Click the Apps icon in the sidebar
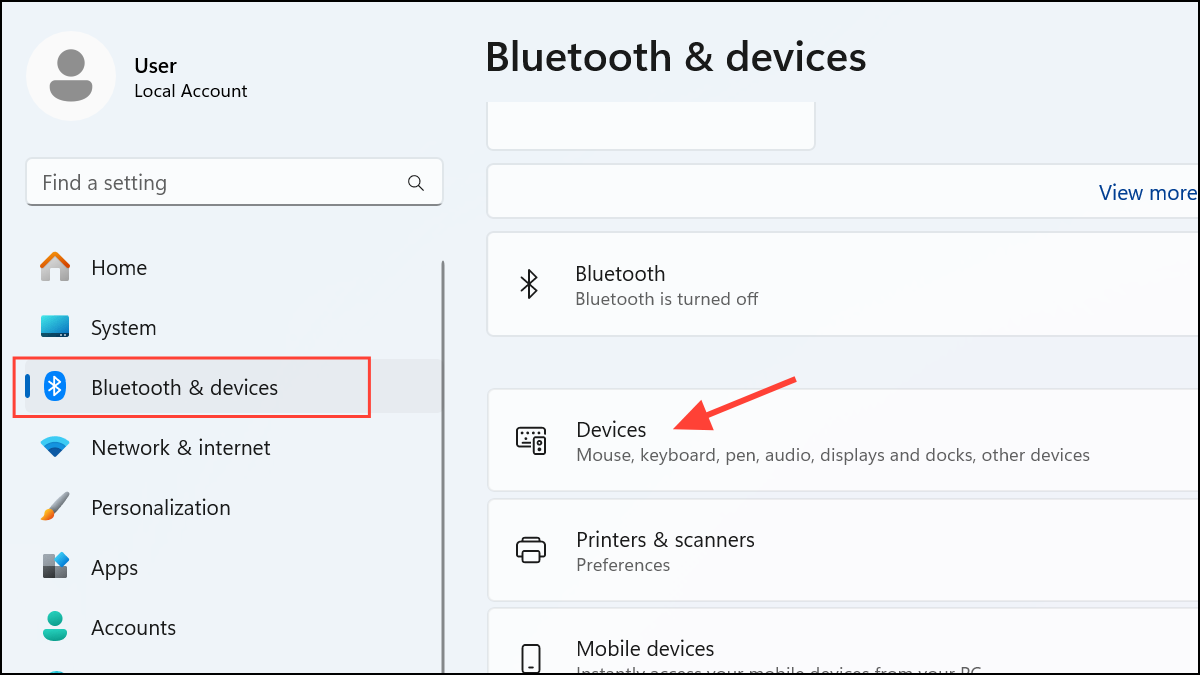 [x=54, y=567]
